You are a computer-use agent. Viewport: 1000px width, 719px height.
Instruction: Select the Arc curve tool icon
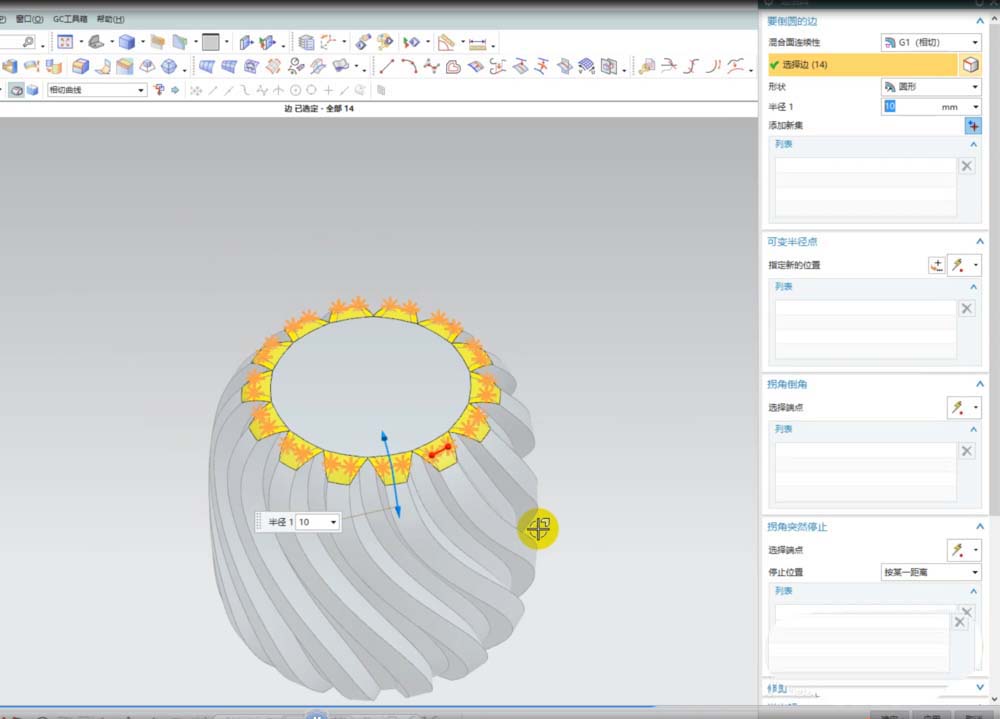(409, 67)
